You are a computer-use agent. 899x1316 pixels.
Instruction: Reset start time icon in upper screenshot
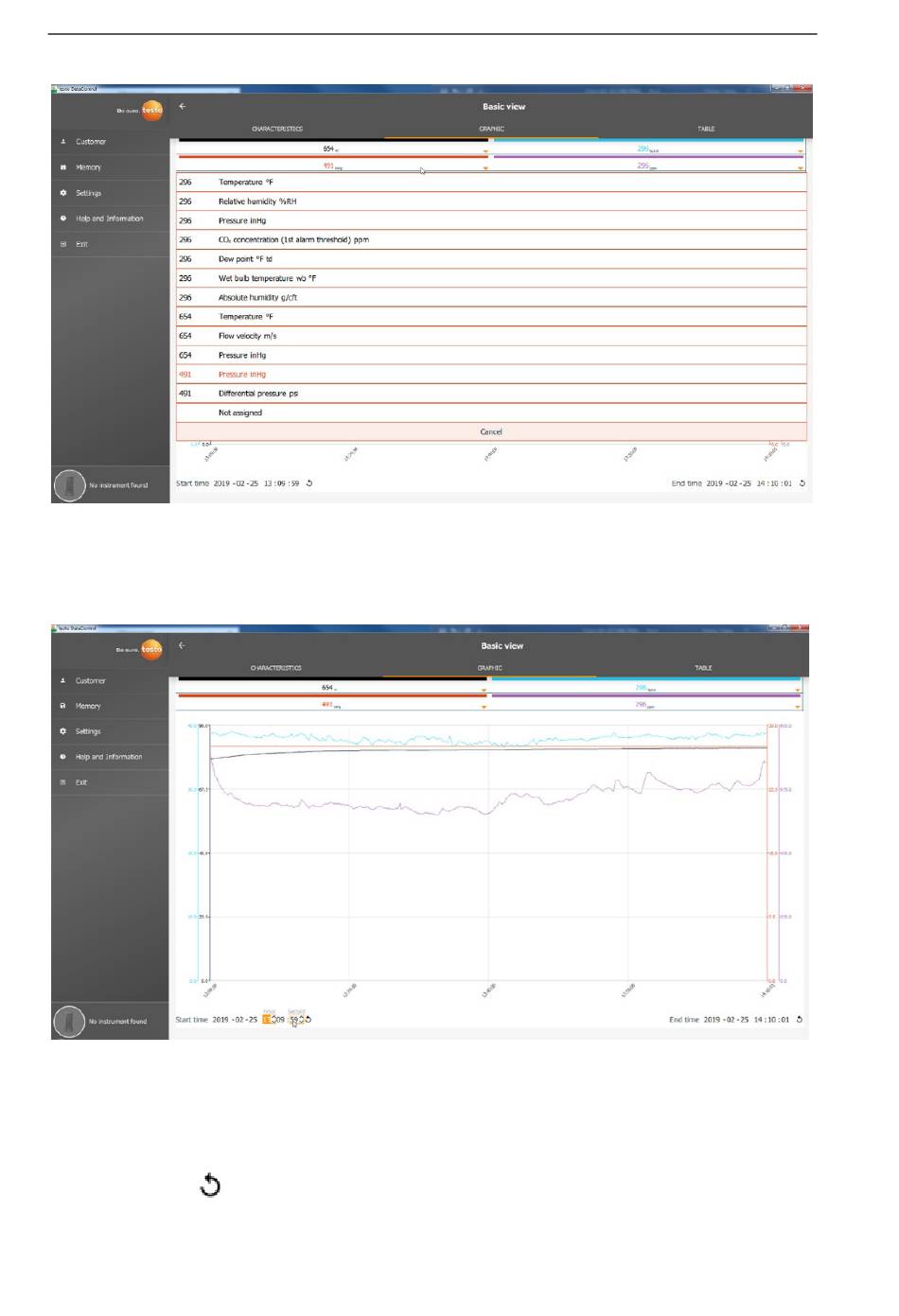pos(309,483)
